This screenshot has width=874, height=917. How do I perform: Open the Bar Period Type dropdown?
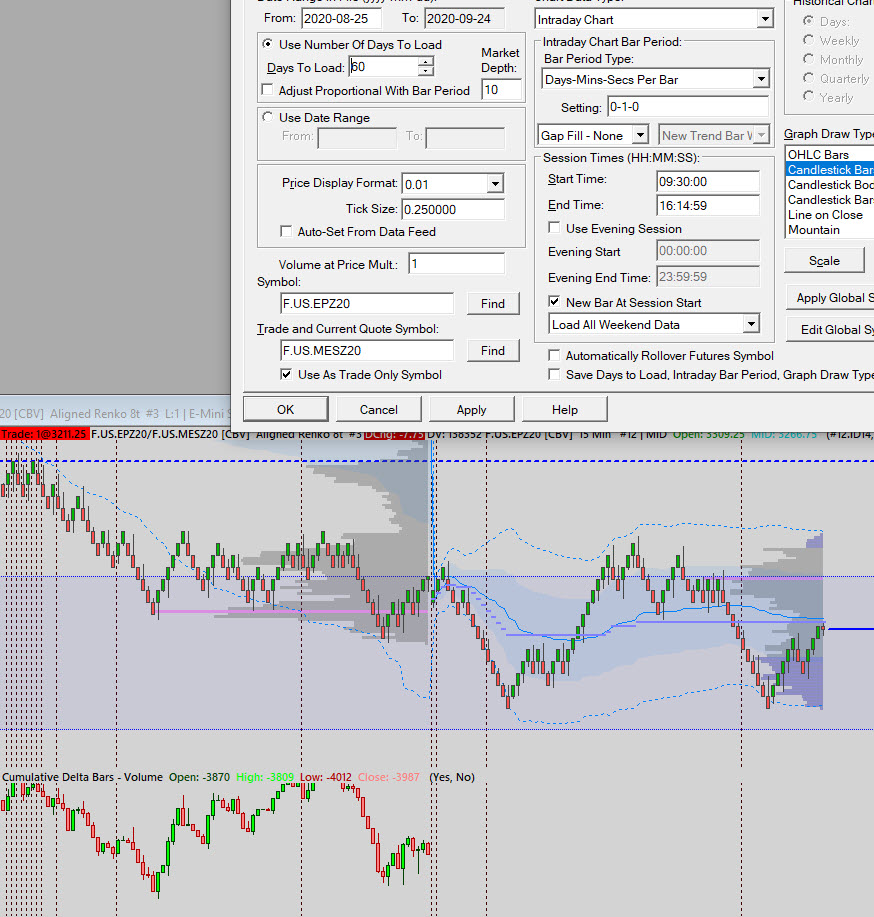759,79
